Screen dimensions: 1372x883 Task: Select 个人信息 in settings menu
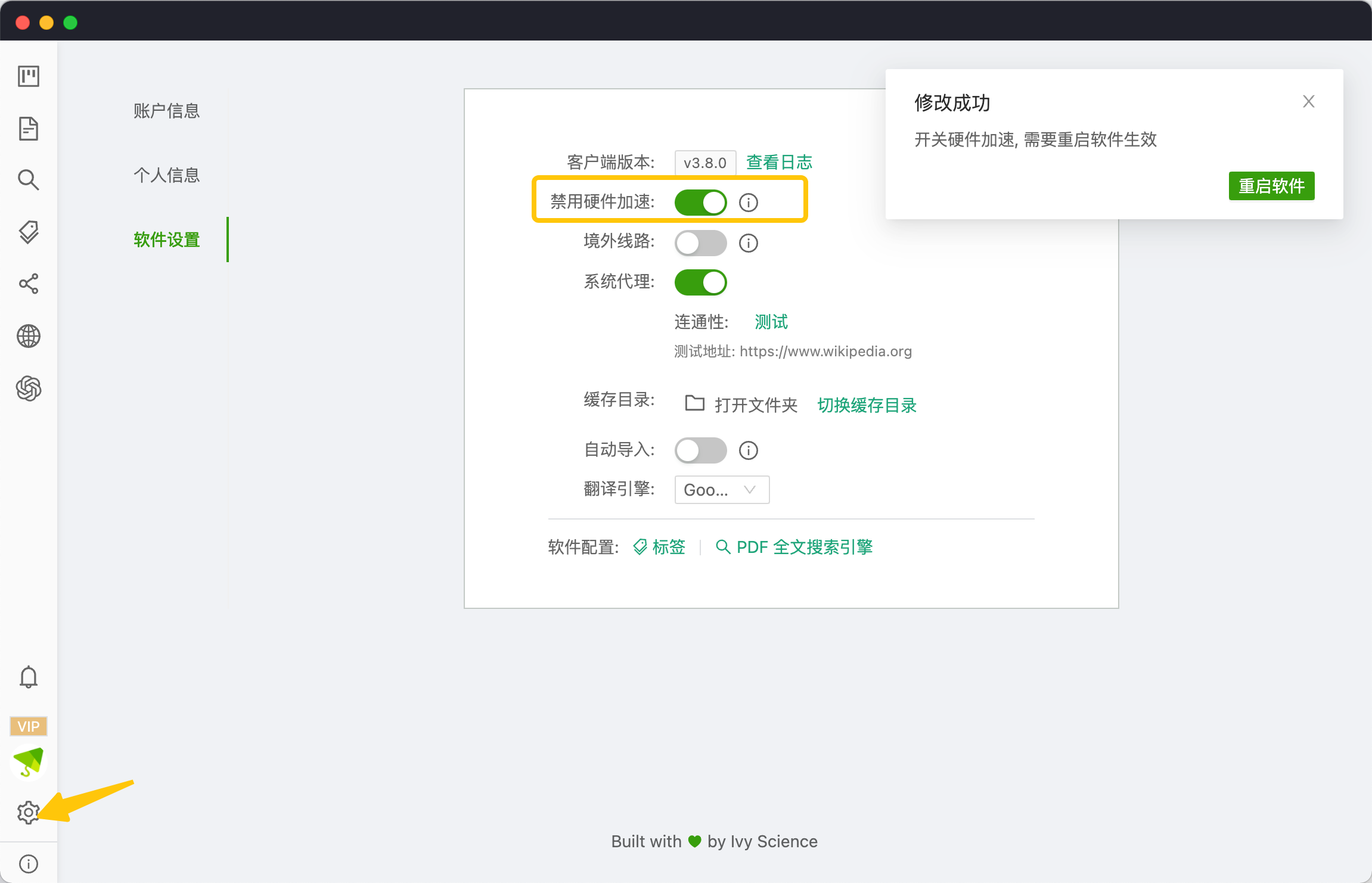click(x=167, y=175)
